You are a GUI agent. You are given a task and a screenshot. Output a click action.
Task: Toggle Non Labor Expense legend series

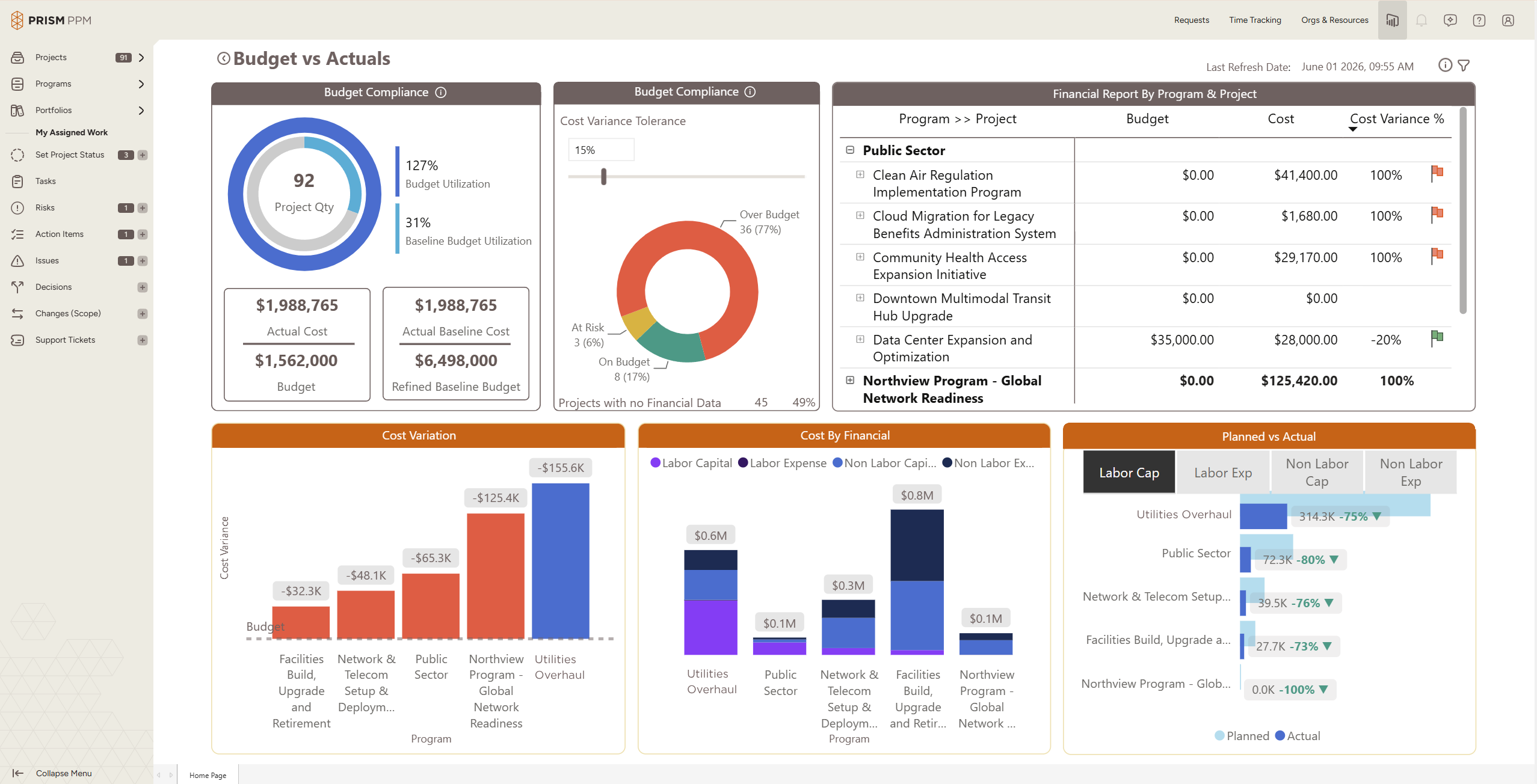point(988,463)
